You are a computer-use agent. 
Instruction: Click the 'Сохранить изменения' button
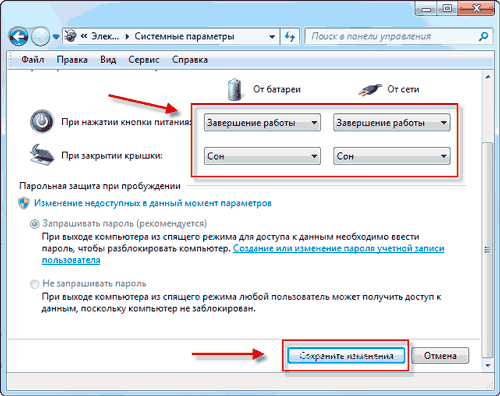click(x=346, y=356)
